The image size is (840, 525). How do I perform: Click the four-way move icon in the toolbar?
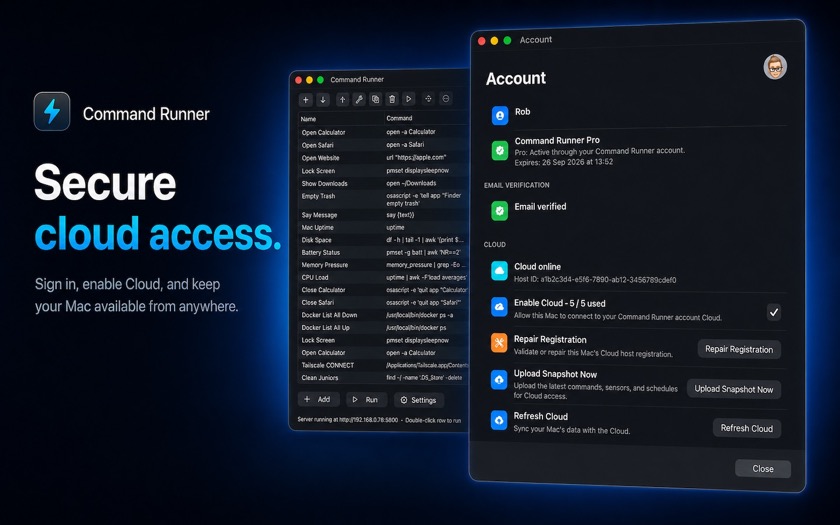(x=428, y=99)
